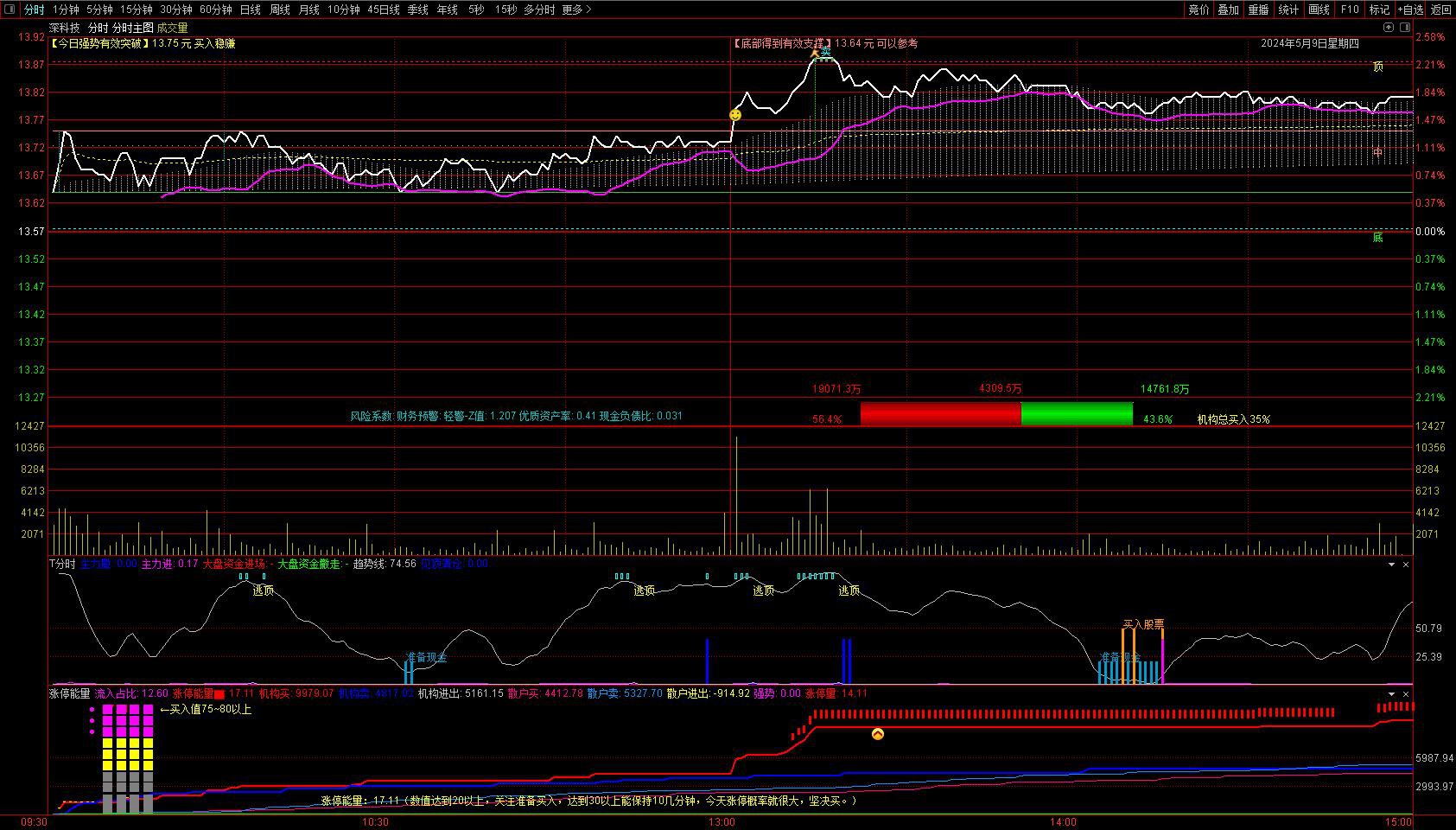Switch to the 15秒 chart

click(506, 10)
